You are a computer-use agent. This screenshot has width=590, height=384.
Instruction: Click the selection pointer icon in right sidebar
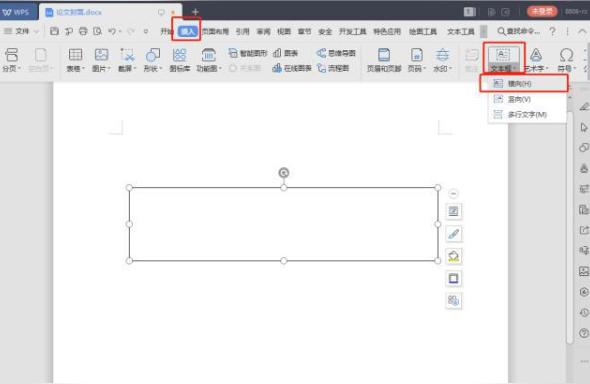coord(584,127)
